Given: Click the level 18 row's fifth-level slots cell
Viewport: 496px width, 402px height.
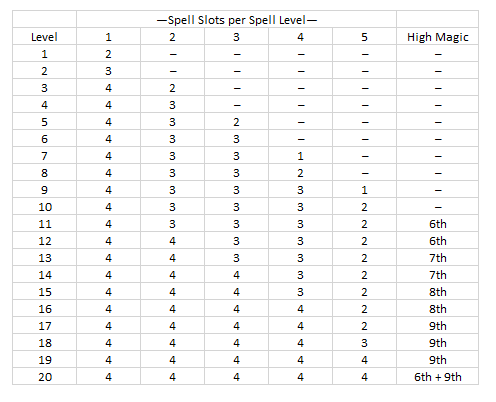Looking at the screenshot, I should [364, 343].
